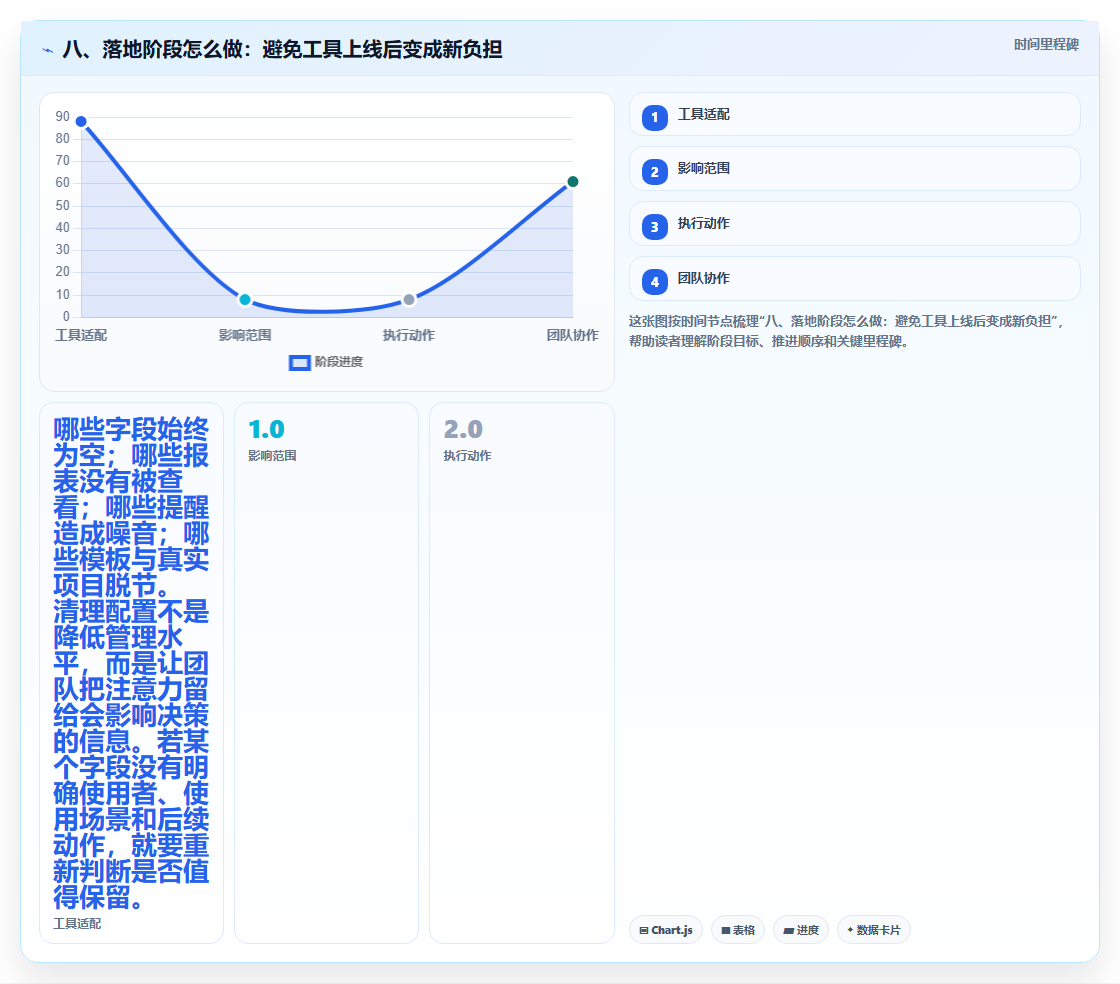The image size is (1120, 984).
Task: Click the 数据卡片 tag chip
Action: [874, 930]
